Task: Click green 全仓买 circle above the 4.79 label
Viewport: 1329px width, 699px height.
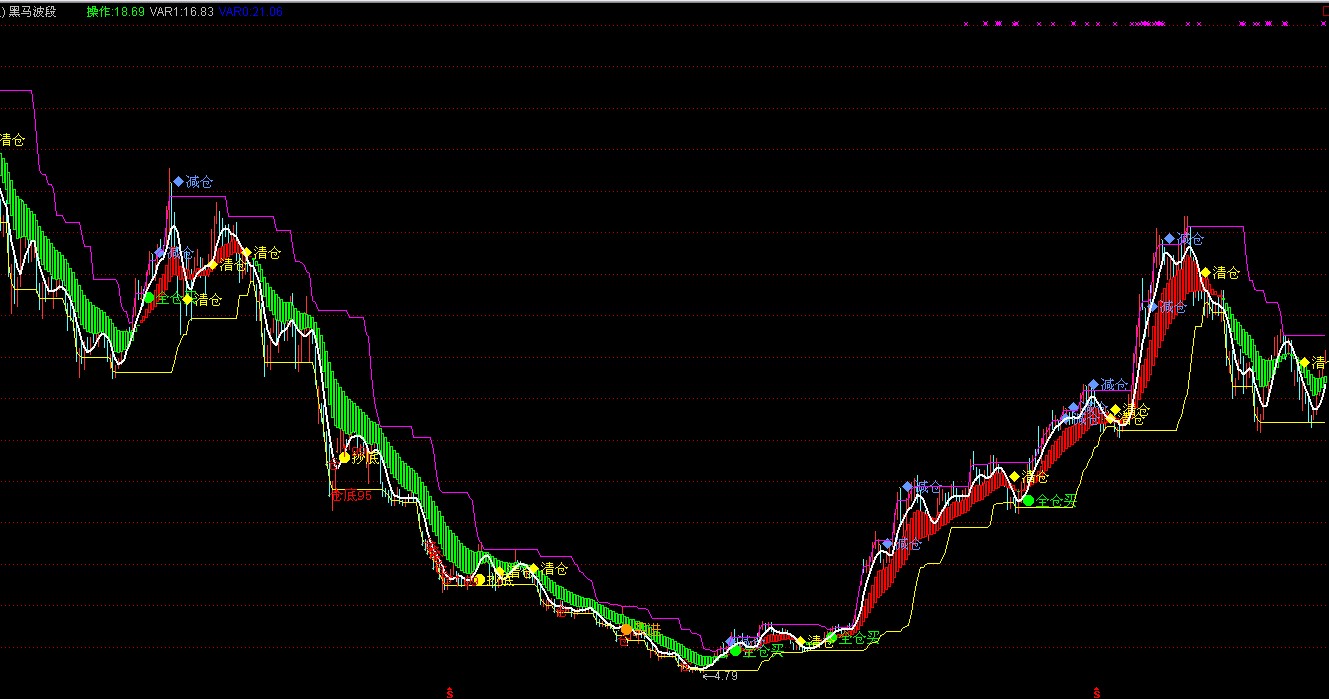Action: 736,650
